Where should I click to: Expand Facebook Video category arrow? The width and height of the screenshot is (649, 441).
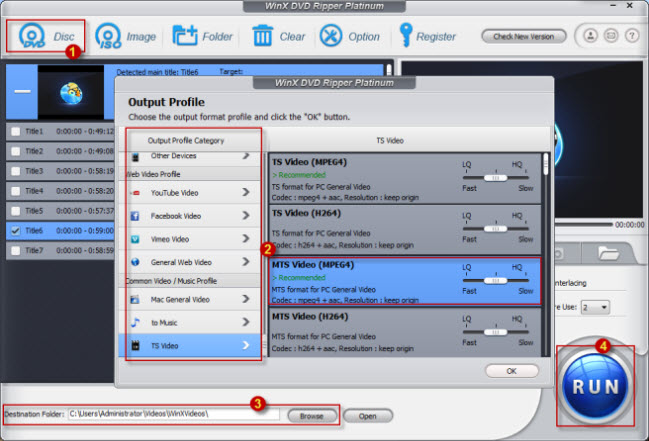246,215
